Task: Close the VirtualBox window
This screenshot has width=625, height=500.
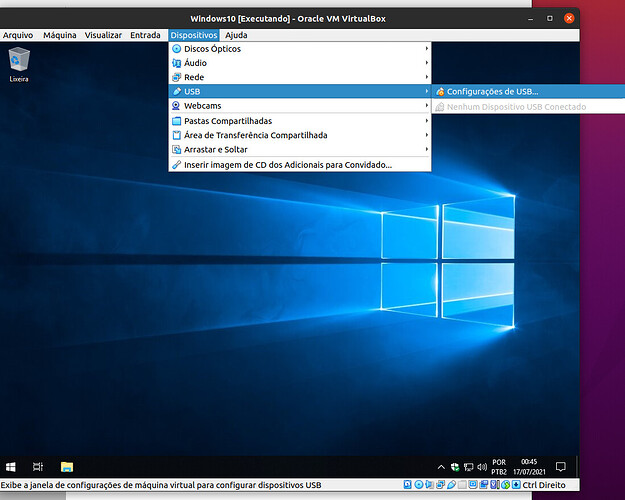Action: 569,18
